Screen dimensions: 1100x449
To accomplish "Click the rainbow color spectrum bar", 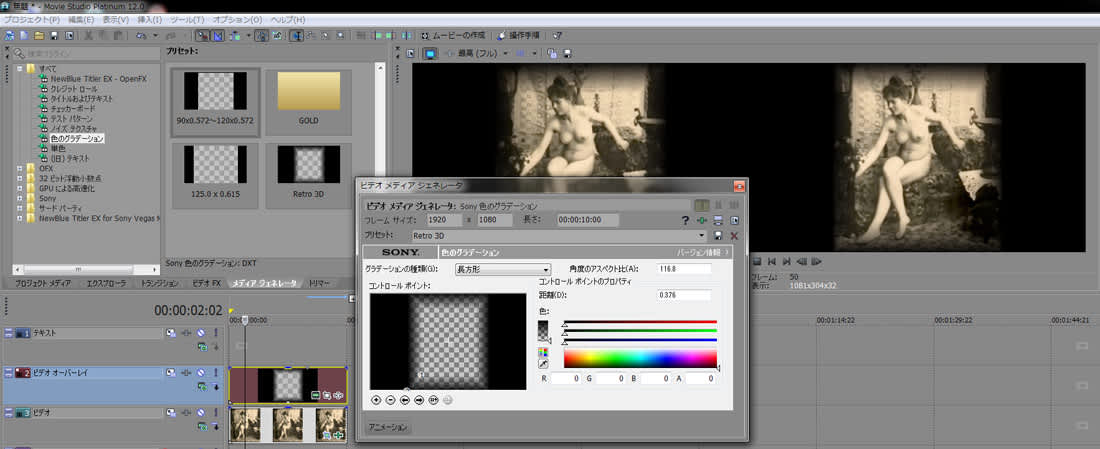I will pyautogui.click(x=640, y=358).
